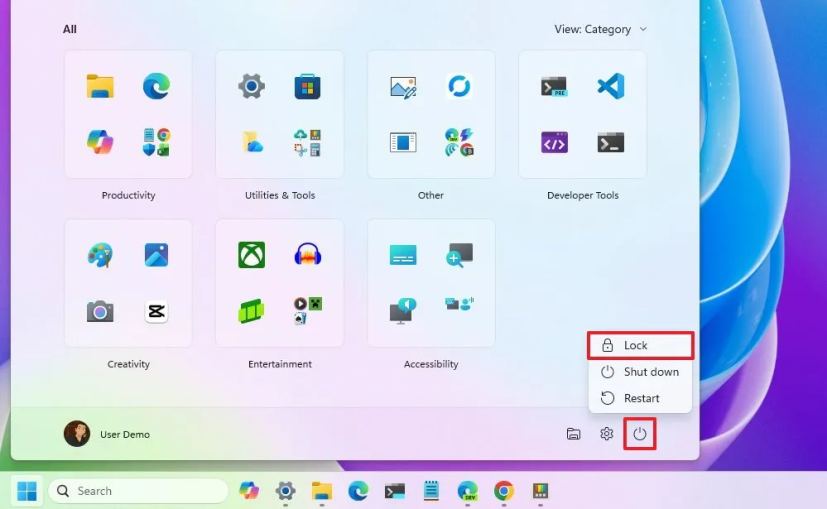The width and height of the screenshot is (827, 509).
Task: Open Settings from the taskbar
Action: [x=285, y=491]
